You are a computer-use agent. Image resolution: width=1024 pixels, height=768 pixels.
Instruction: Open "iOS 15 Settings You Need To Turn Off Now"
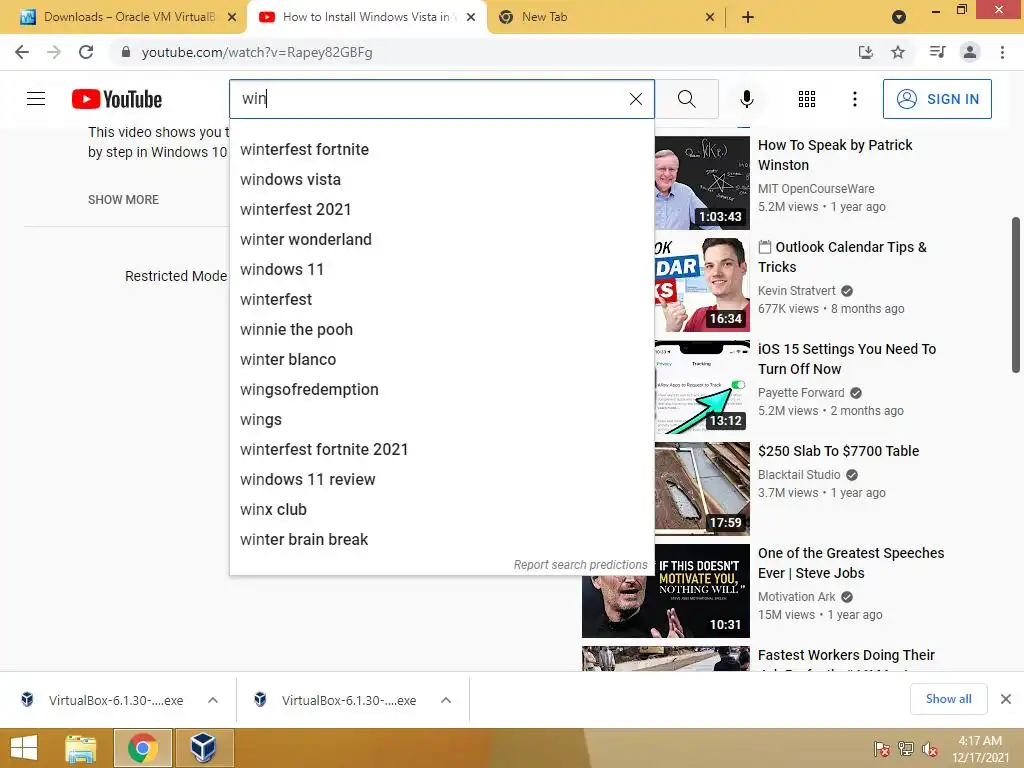coord(846,359)
